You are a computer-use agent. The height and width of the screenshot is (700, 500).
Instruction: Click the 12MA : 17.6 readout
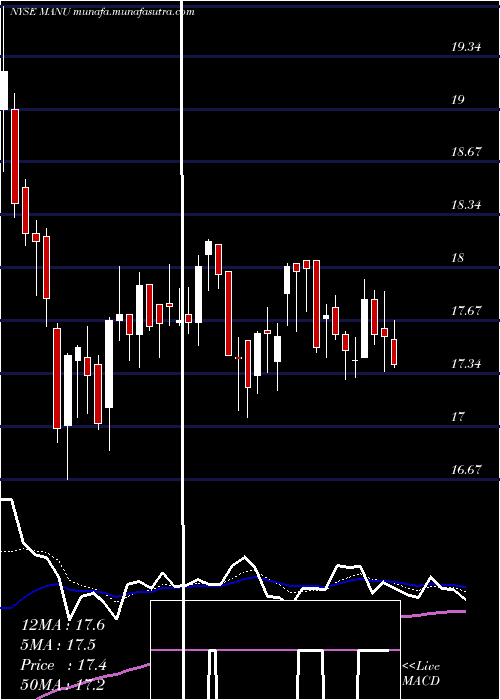[63, 625]
